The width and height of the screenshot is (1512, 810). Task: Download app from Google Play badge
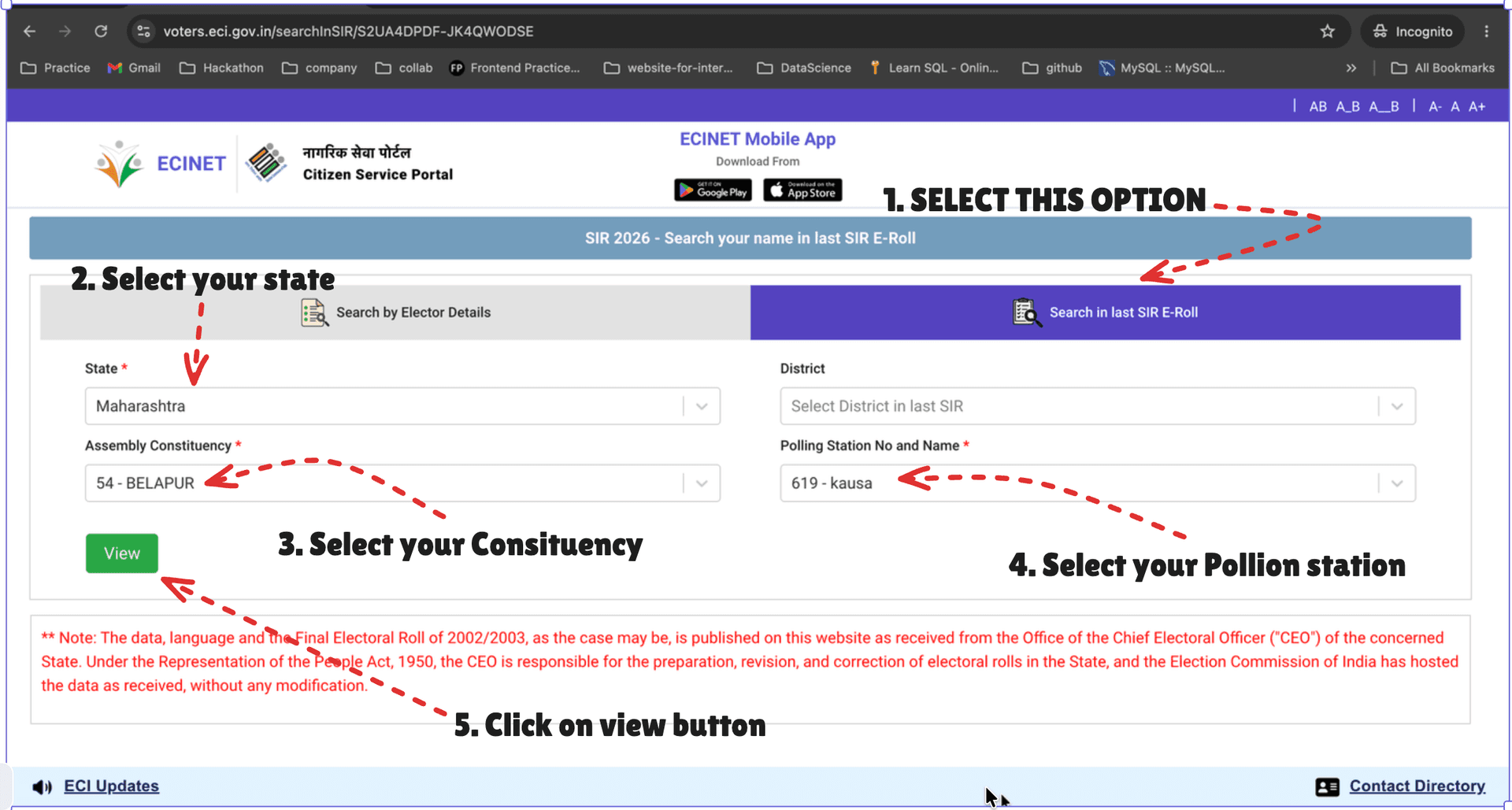[713, 190]
